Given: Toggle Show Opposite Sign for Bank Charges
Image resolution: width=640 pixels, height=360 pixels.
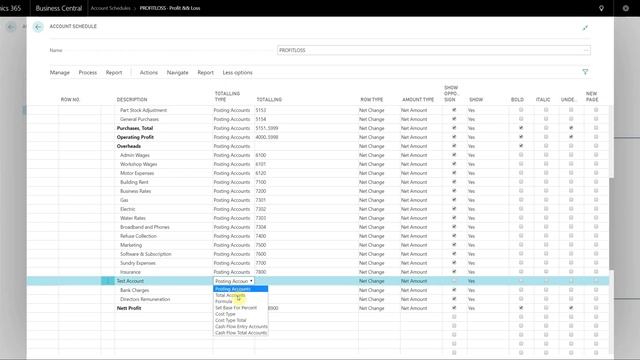Looking at the screenshot, I should click(x=454, y=290).
